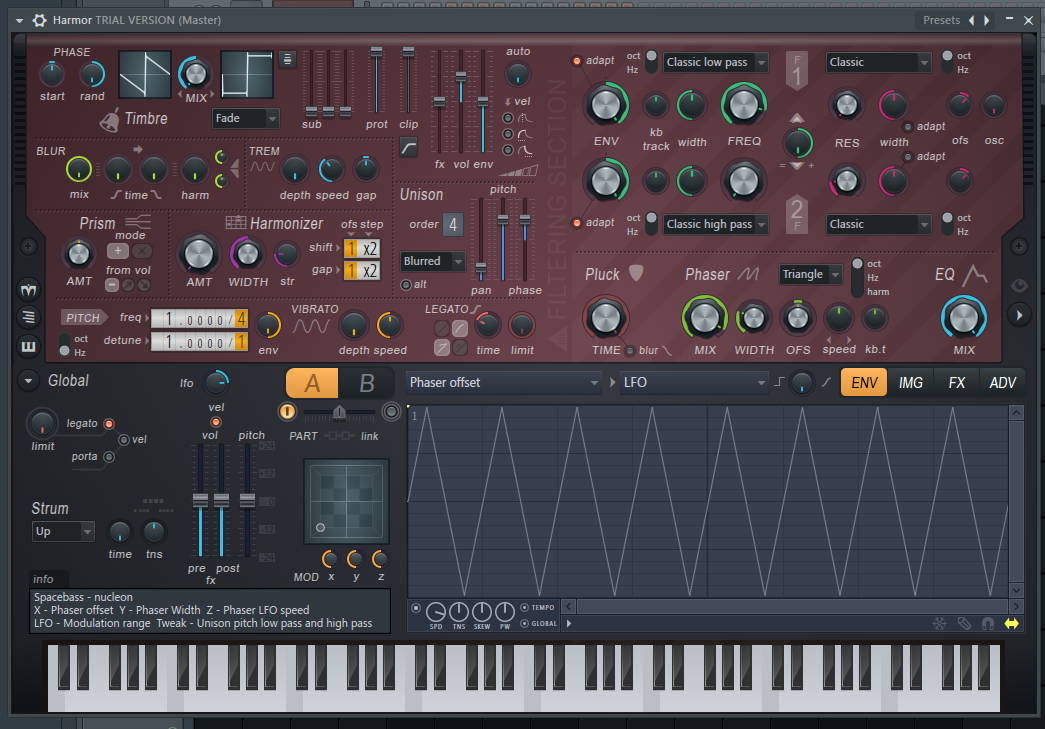This screenshot has height=729, width=1045.
Task: Enable the legato LED in Global
Action: pyautogui.click(x=109, y=424)
